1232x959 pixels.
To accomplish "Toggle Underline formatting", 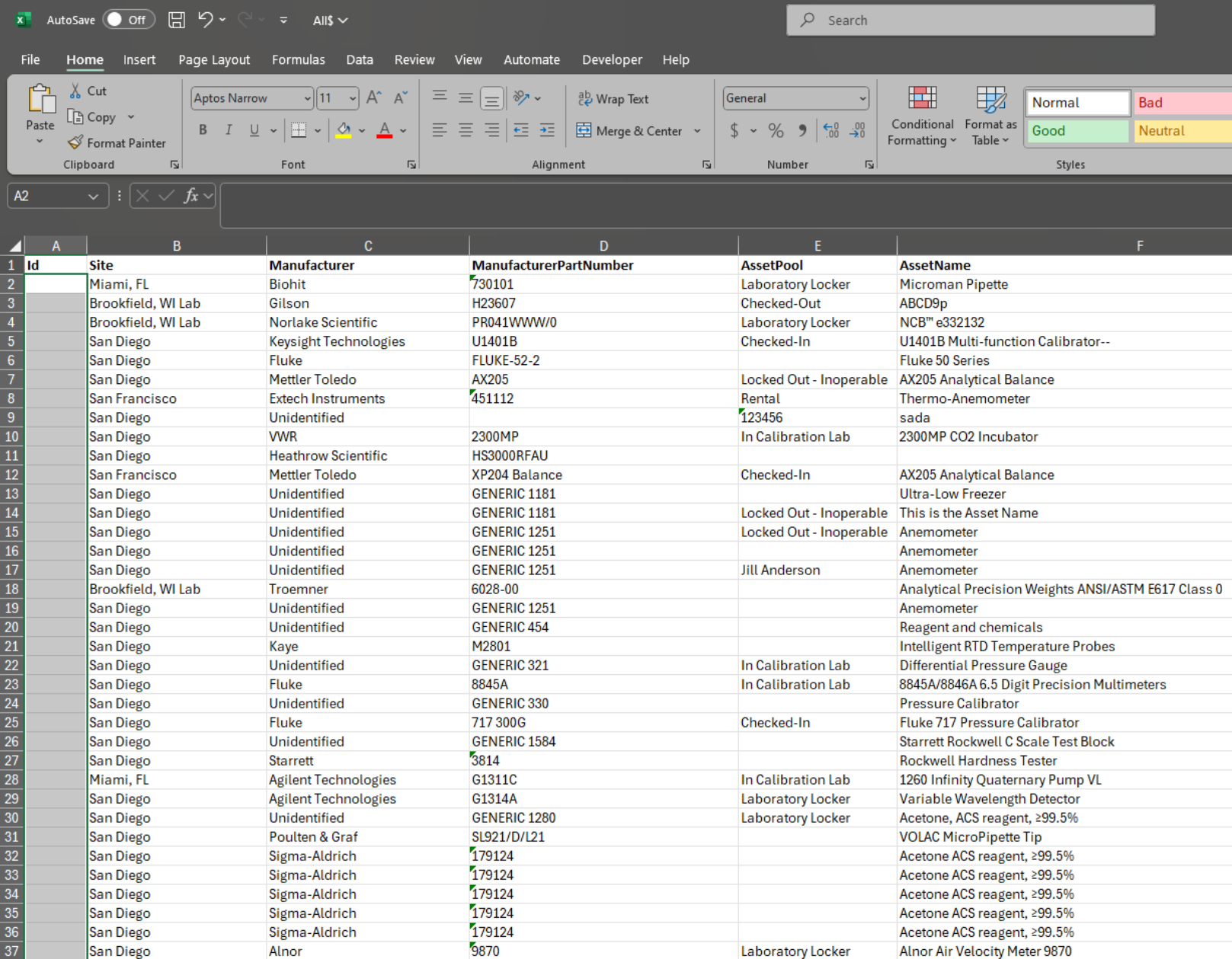I will (x=254, y=130).
